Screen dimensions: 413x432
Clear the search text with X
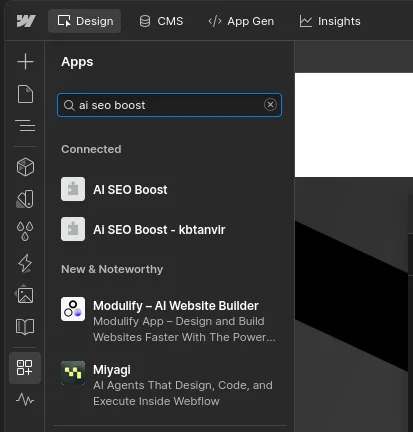coord(270,105)
